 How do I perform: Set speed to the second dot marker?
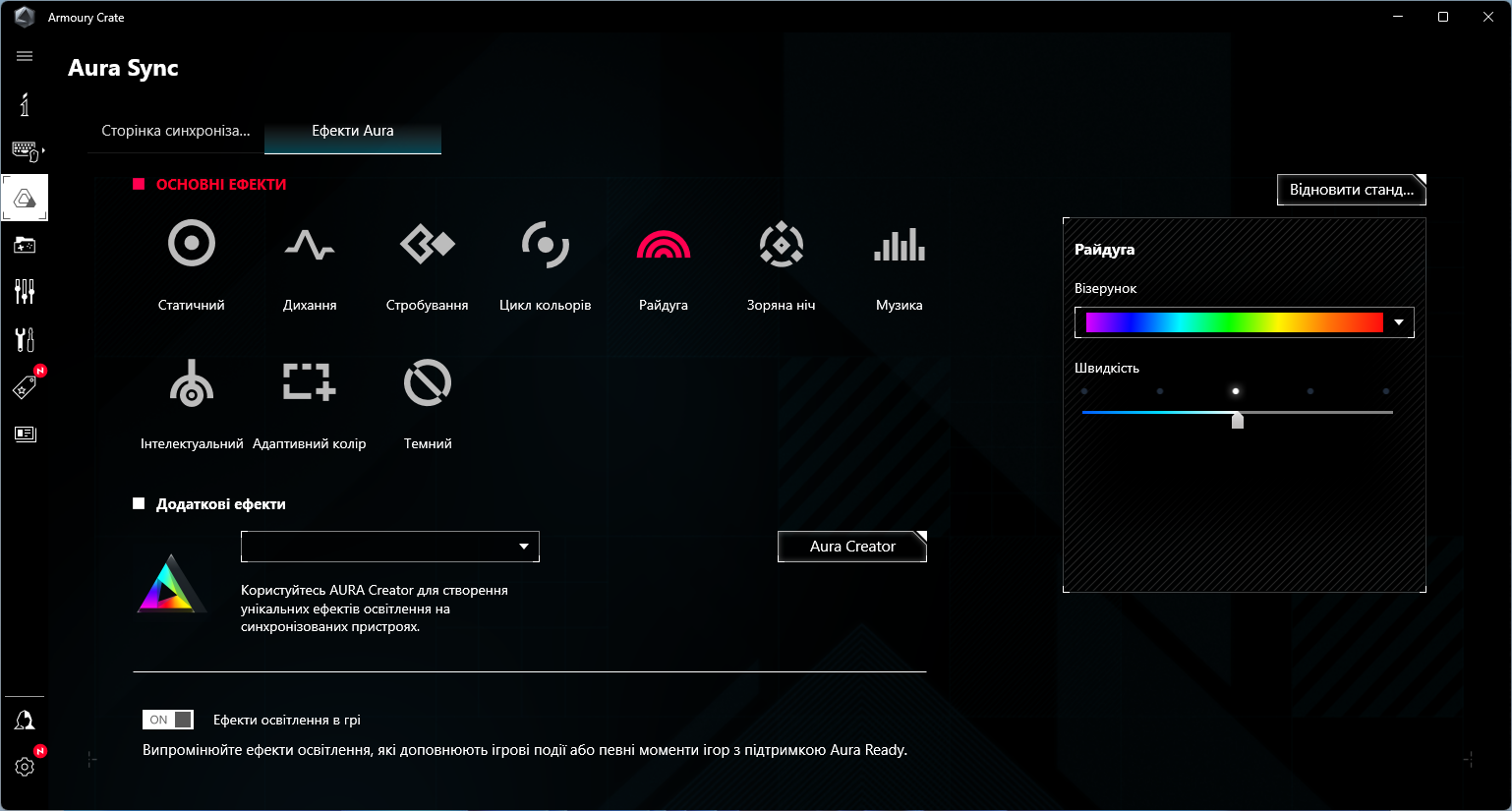1160,391
